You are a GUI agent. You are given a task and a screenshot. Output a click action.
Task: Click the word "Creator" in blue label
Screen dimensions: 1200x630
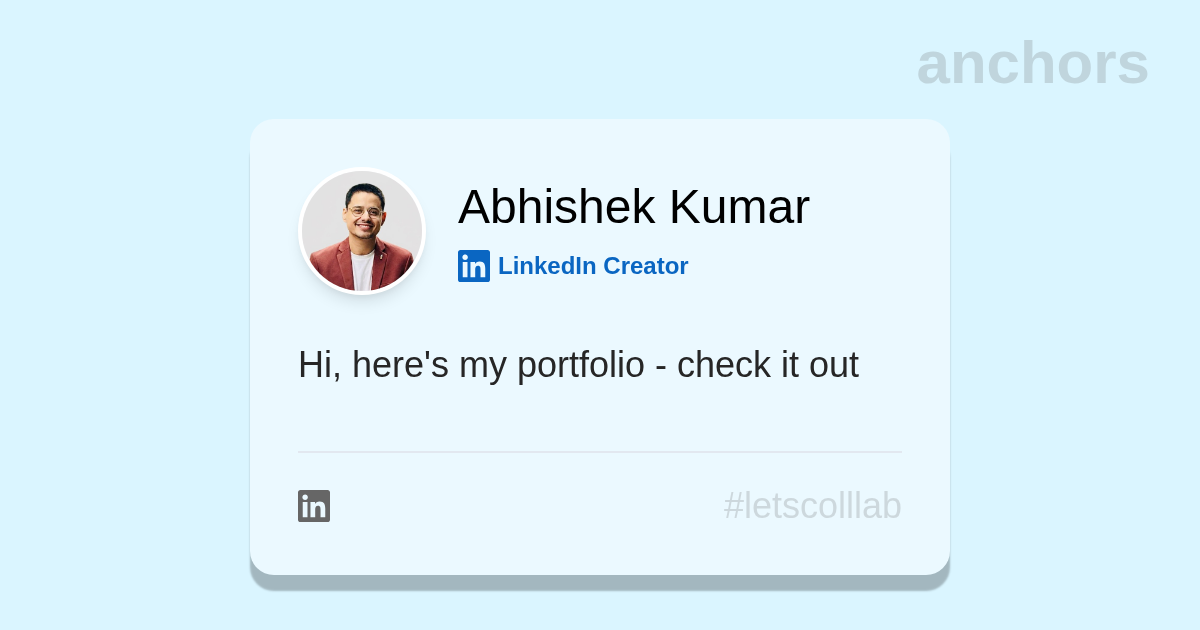(645, 266)
